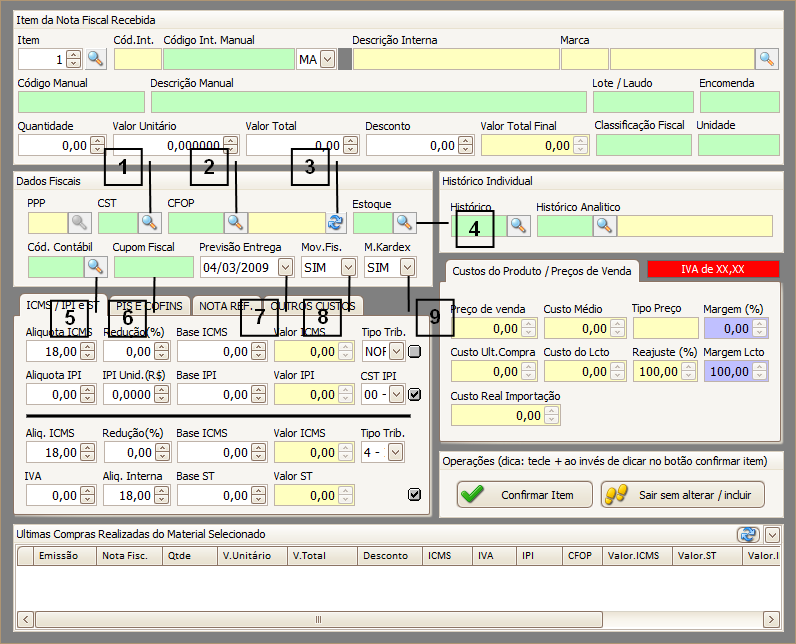
Task: Click the CST search magnifier icon
Action: (x=149, y=221)
